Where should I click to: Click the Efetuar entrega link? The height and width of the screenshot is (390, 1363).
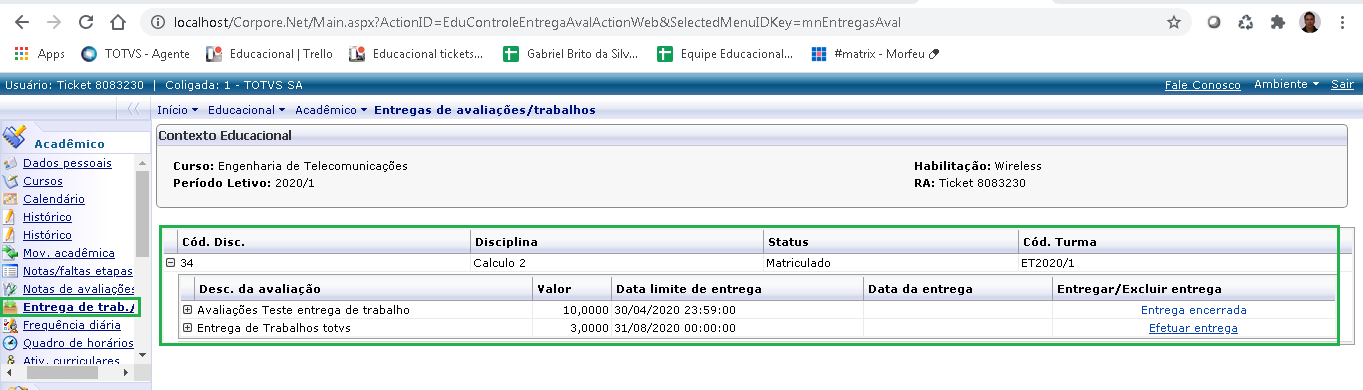click(x=1193, y=328)
